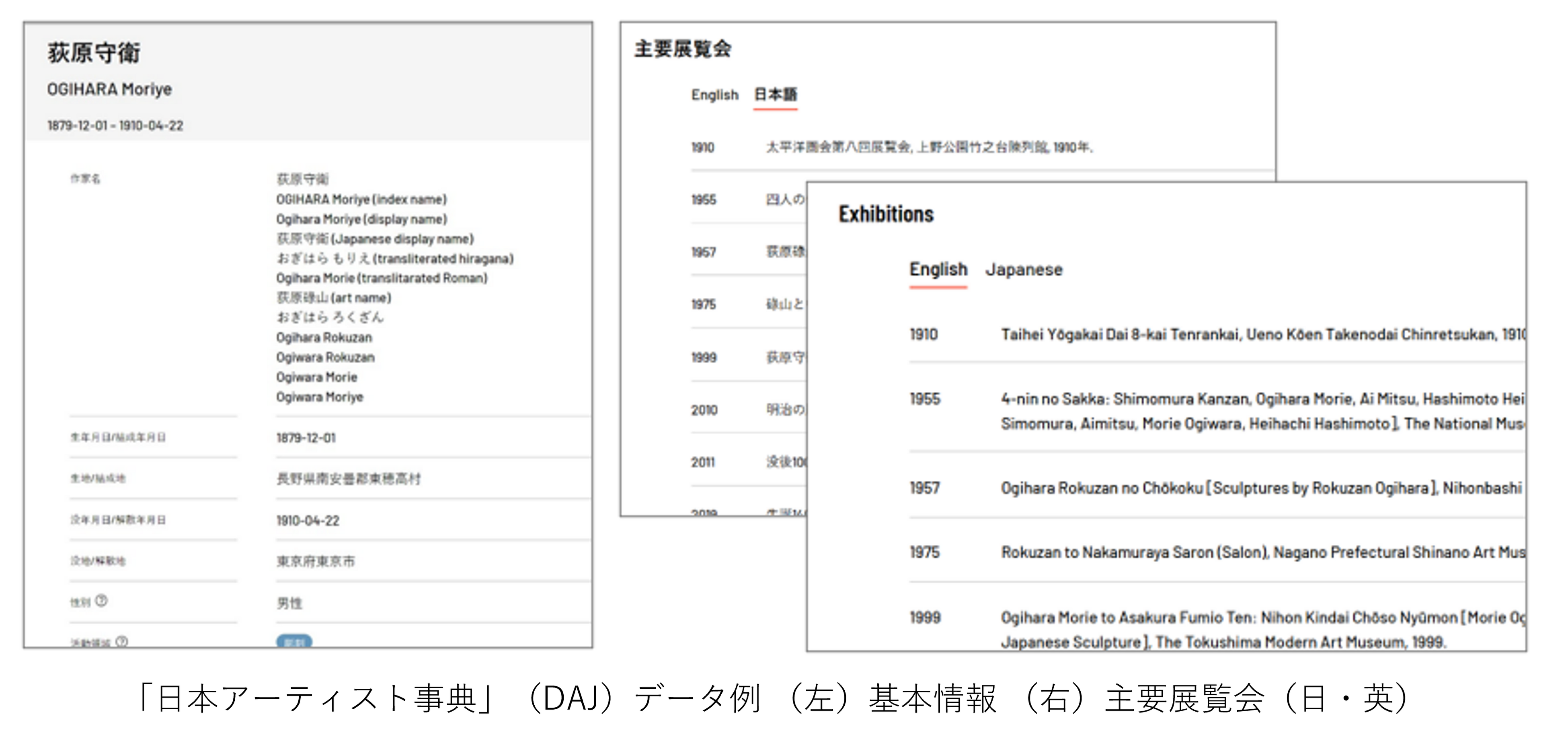Click the blue 彫刻 tag badge

294,642
